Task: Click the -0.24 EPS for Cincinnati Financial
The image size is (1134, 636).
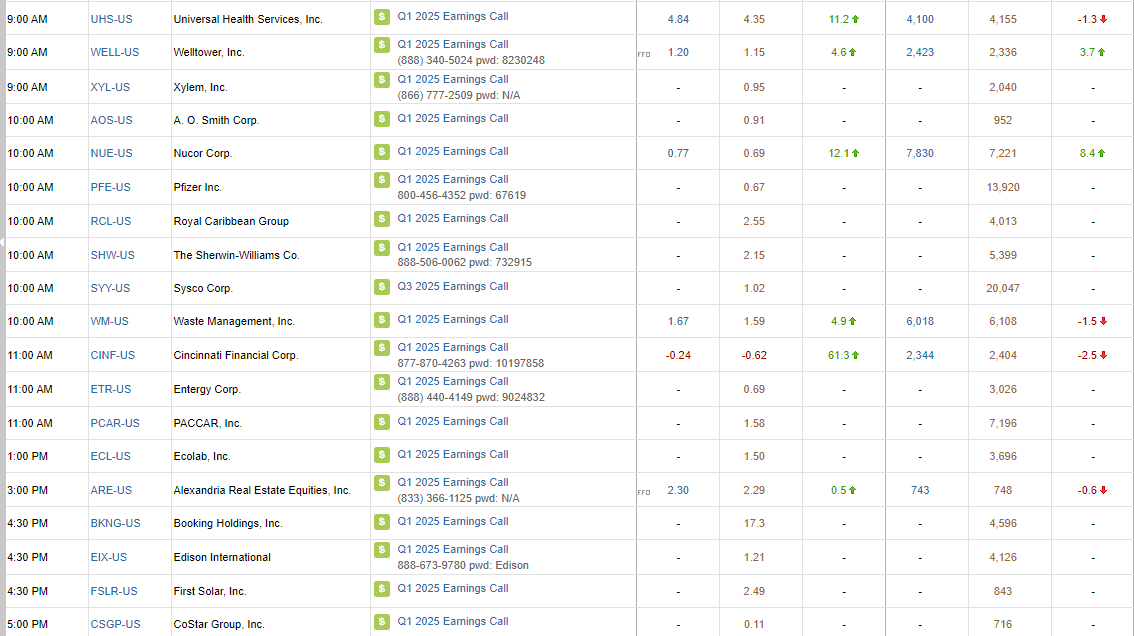Action: (678, 355)
